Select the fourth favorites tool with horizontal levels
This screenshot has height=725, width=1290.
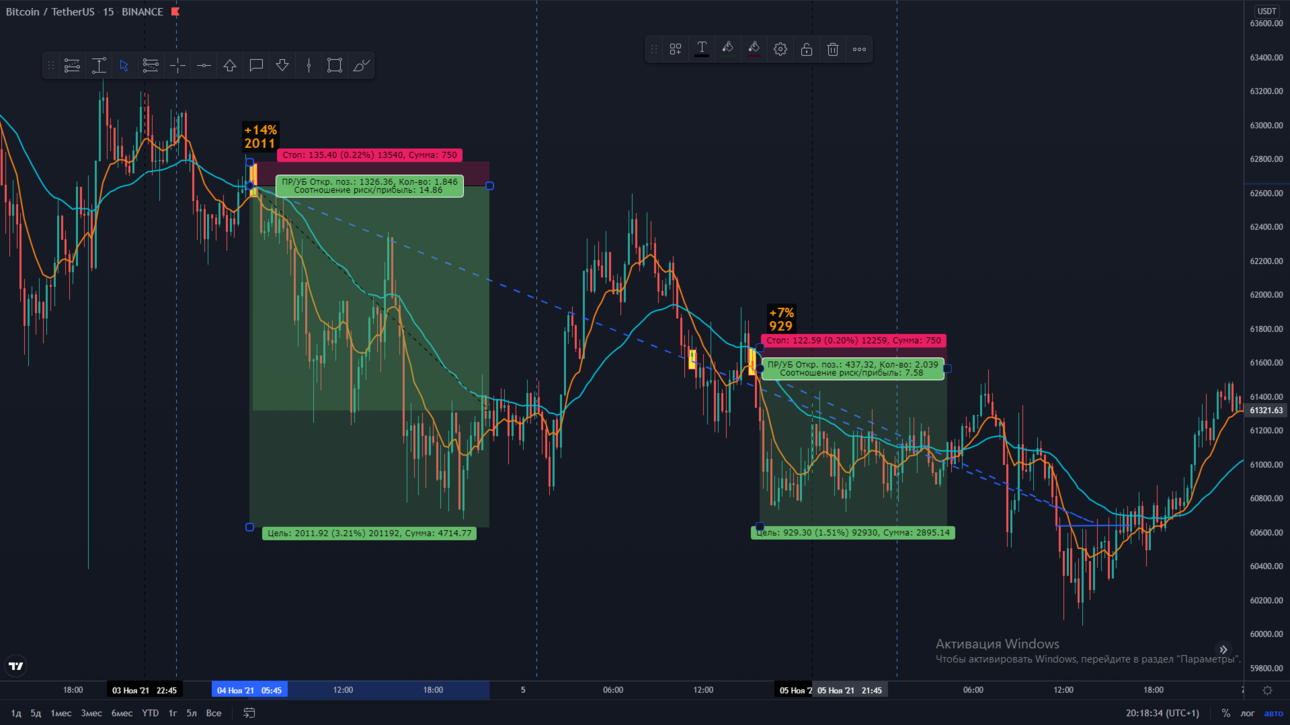[x=150, y=66]
